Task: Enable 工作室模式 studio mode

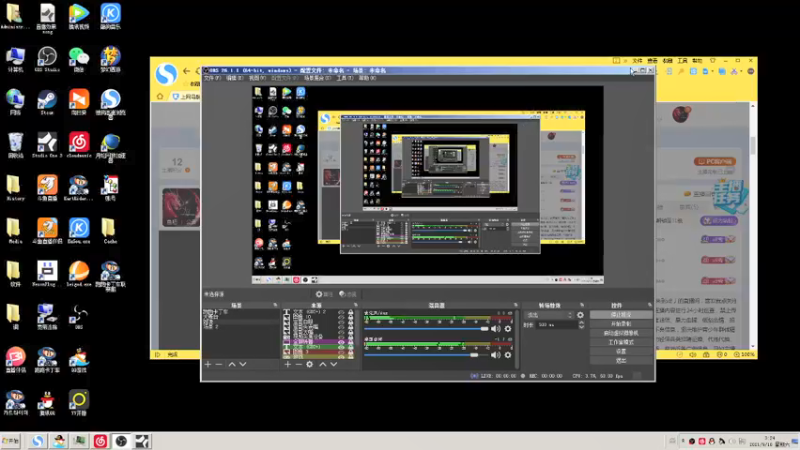Action: pos(621,342)
